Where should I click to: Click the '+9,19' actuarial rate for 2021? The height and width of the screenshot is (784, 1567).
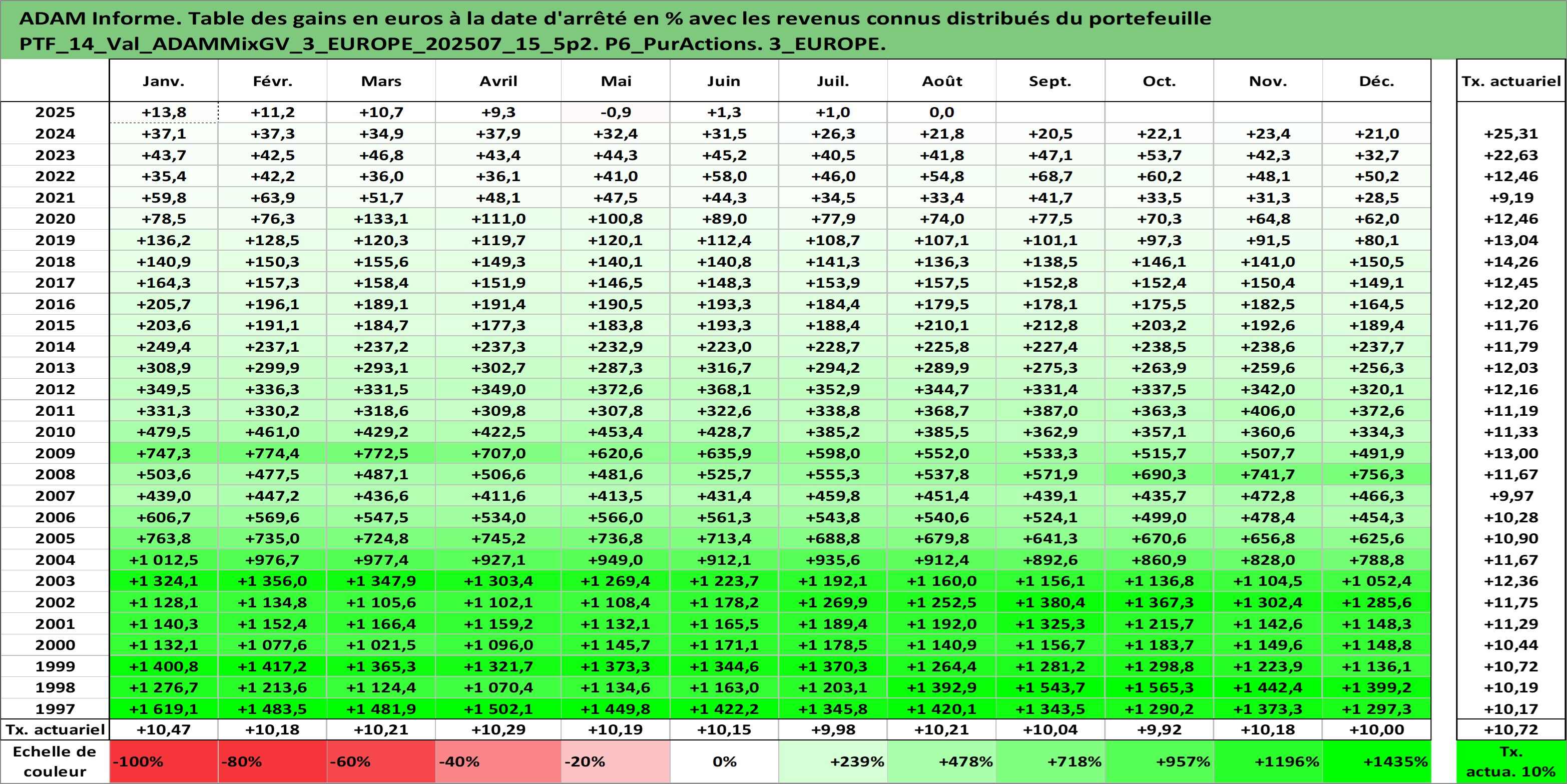1511,198
